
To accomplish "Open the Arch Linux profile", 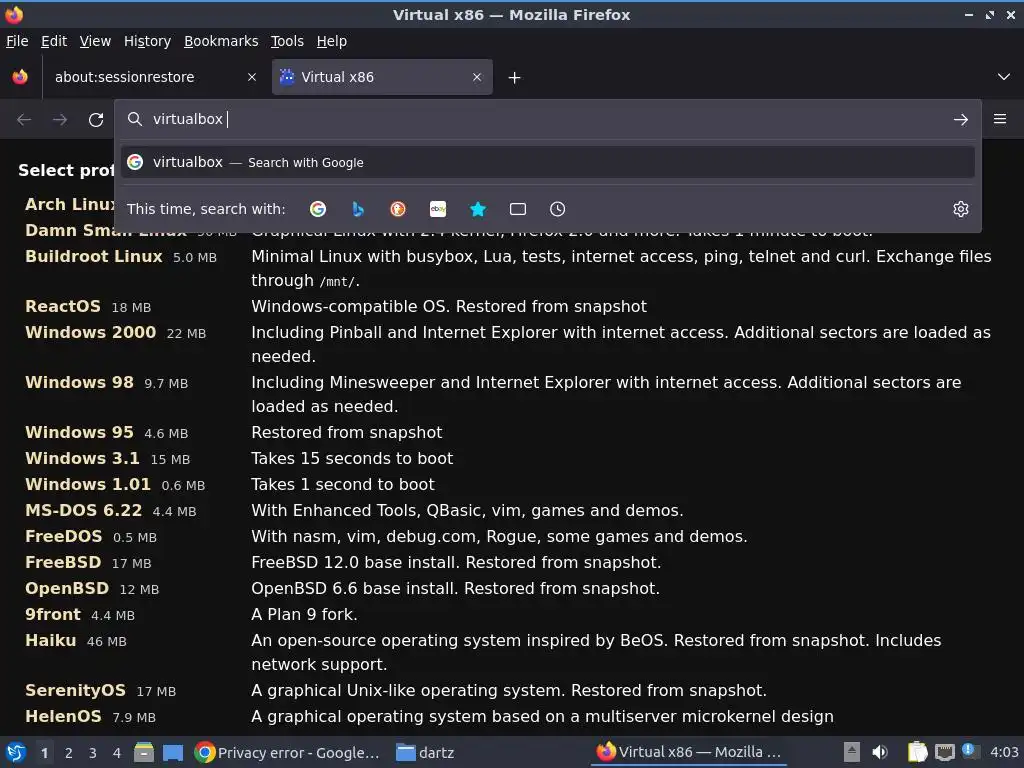I will coord(70,204).
